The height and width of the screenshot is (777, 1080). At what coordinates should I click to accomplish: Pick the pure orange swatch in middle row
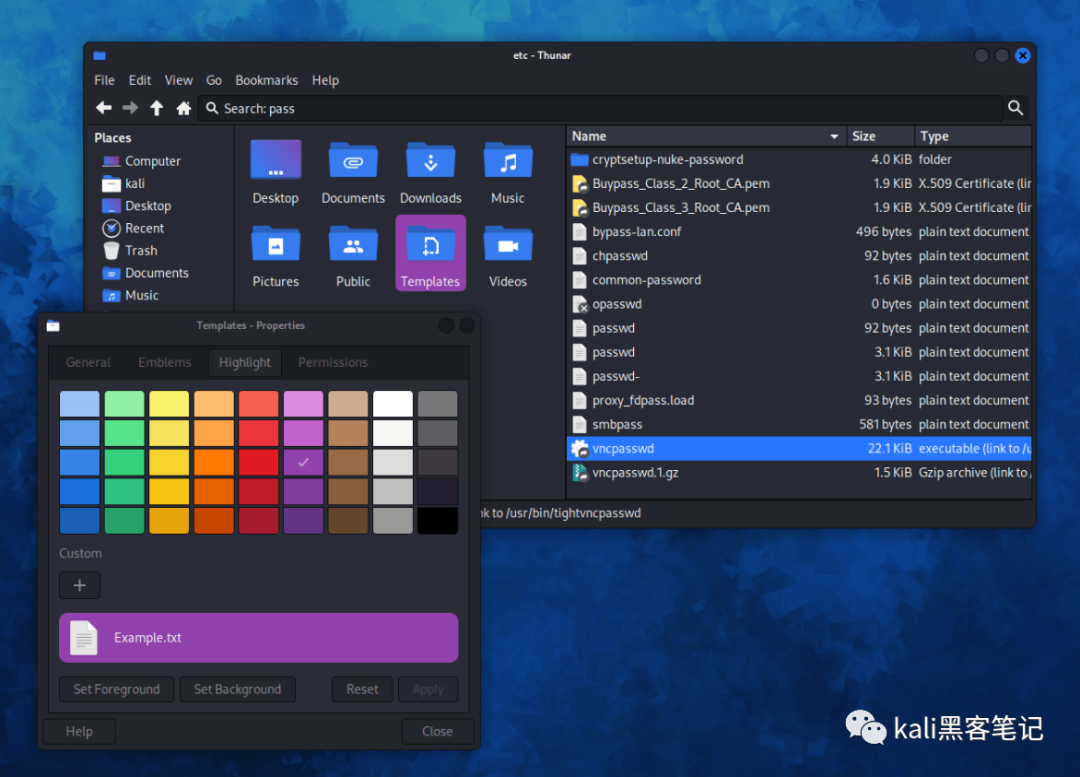(x=214, y=462)
